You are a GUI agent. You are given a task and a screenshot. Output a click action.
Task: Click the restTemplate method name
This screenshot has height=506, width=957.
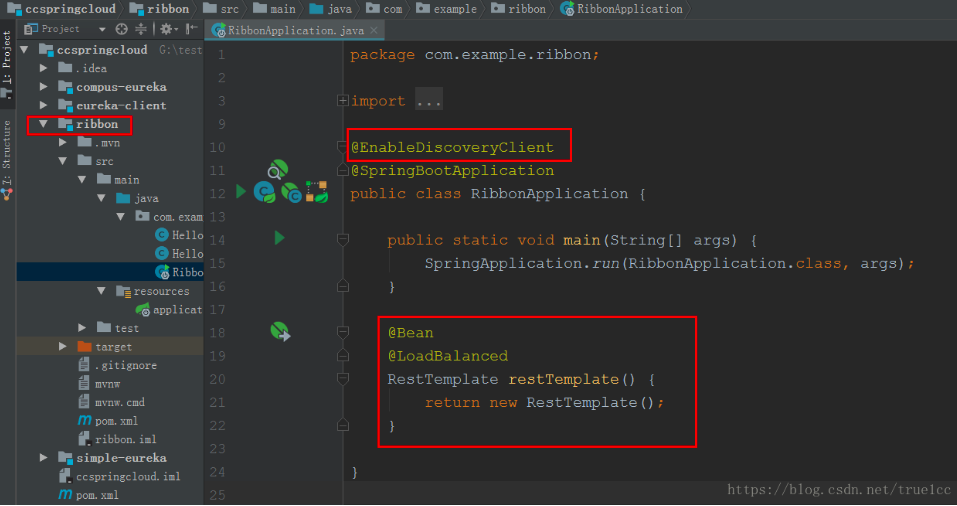(564, 379)
